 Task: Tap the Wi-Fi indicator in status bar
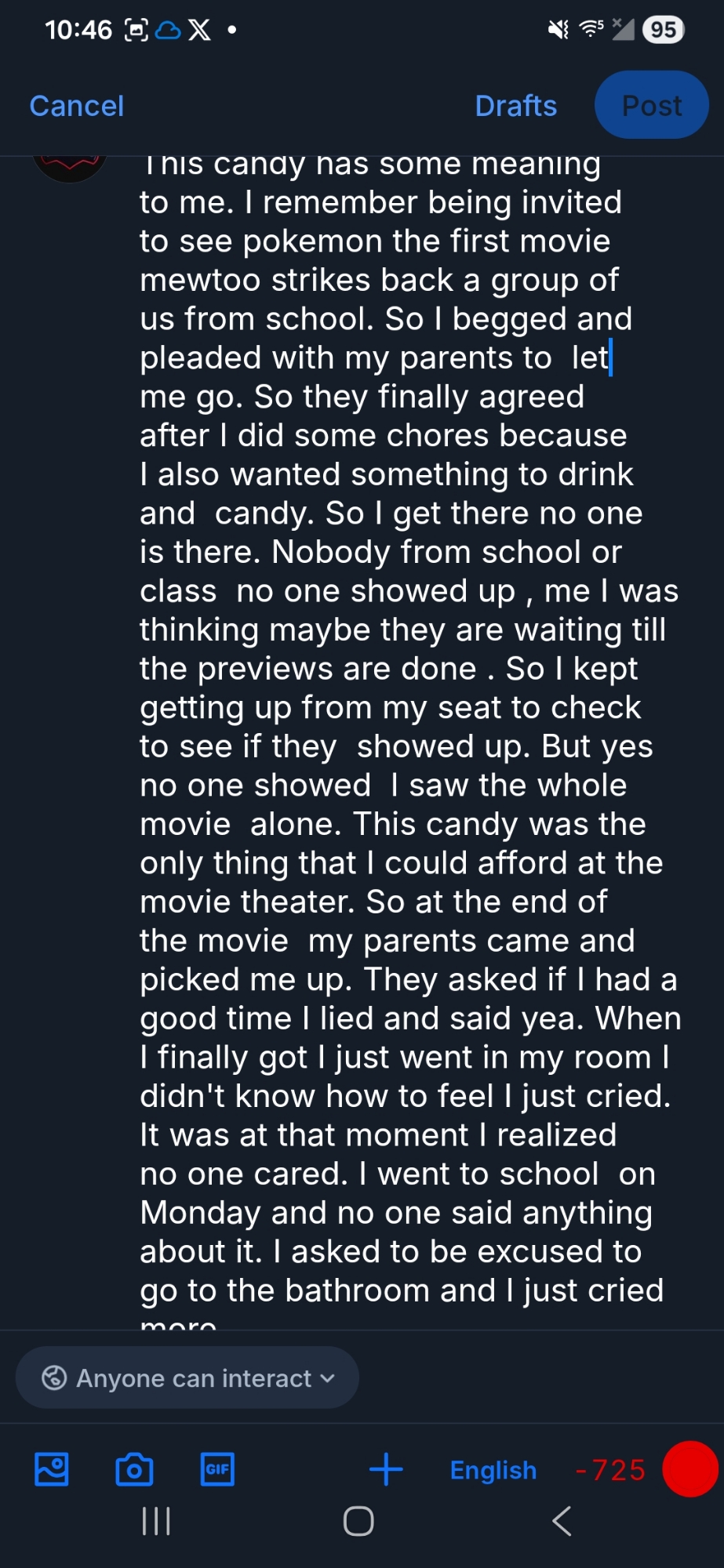click(x=590, y=30)
